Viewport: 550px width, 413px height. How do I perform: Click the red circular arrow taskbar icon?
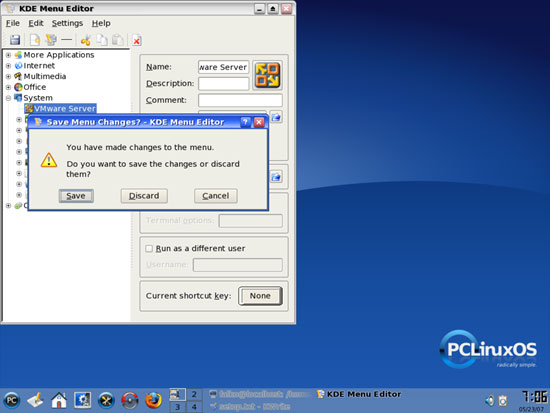tap(130, 400)
